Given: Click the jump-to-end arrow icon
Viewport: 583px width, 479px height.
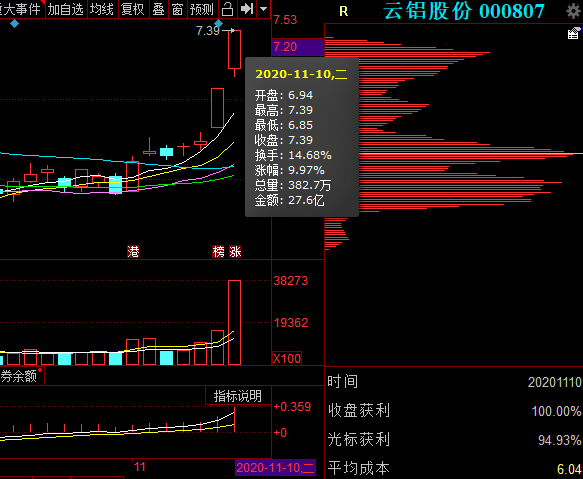Looking at the screenshot, I should pyautogui.click(x=247, y=9).
